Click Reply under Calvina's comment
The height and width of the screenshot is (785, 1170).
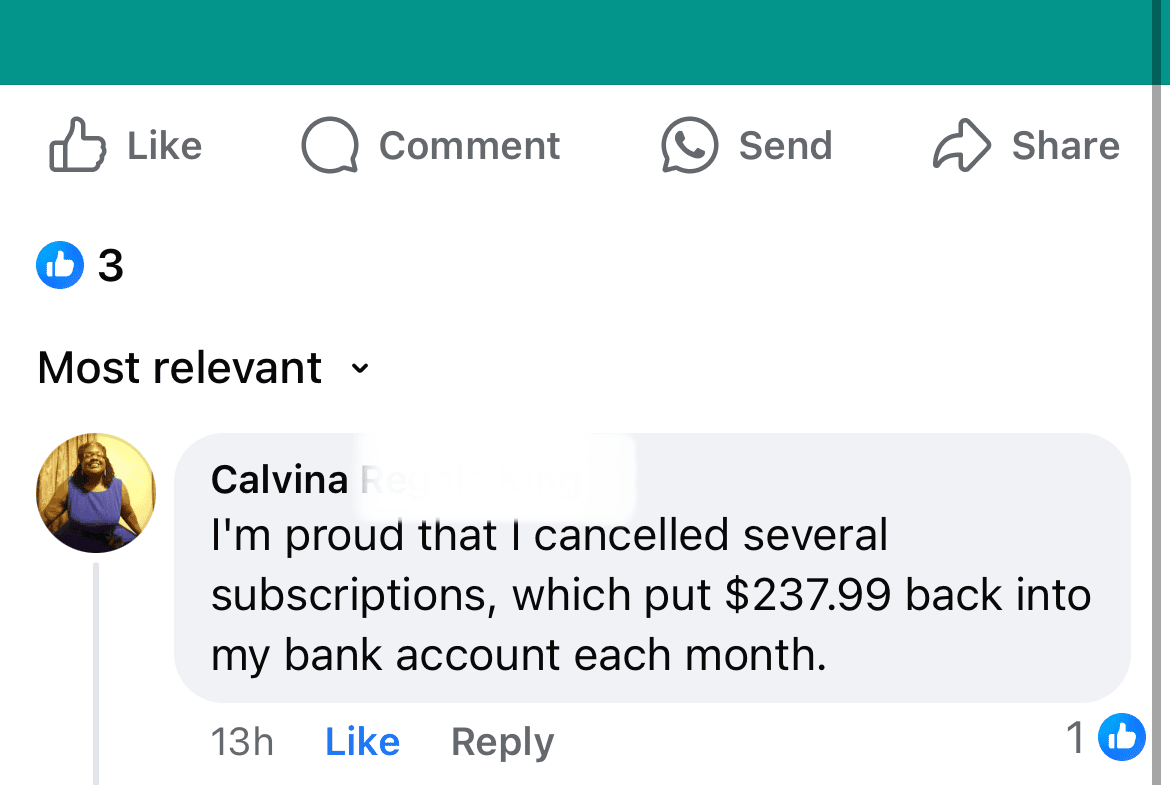pos(503,743)
